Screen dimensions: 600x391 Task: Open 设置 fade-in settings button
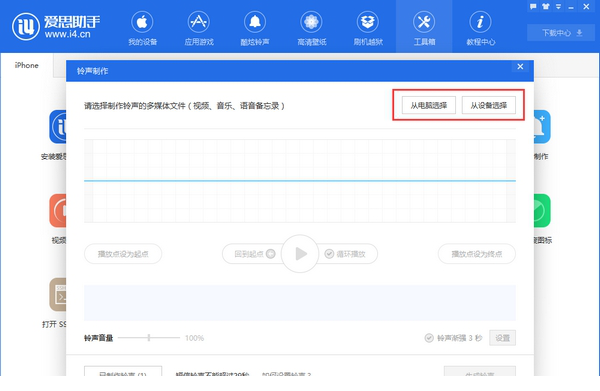[x=502, y=338]
